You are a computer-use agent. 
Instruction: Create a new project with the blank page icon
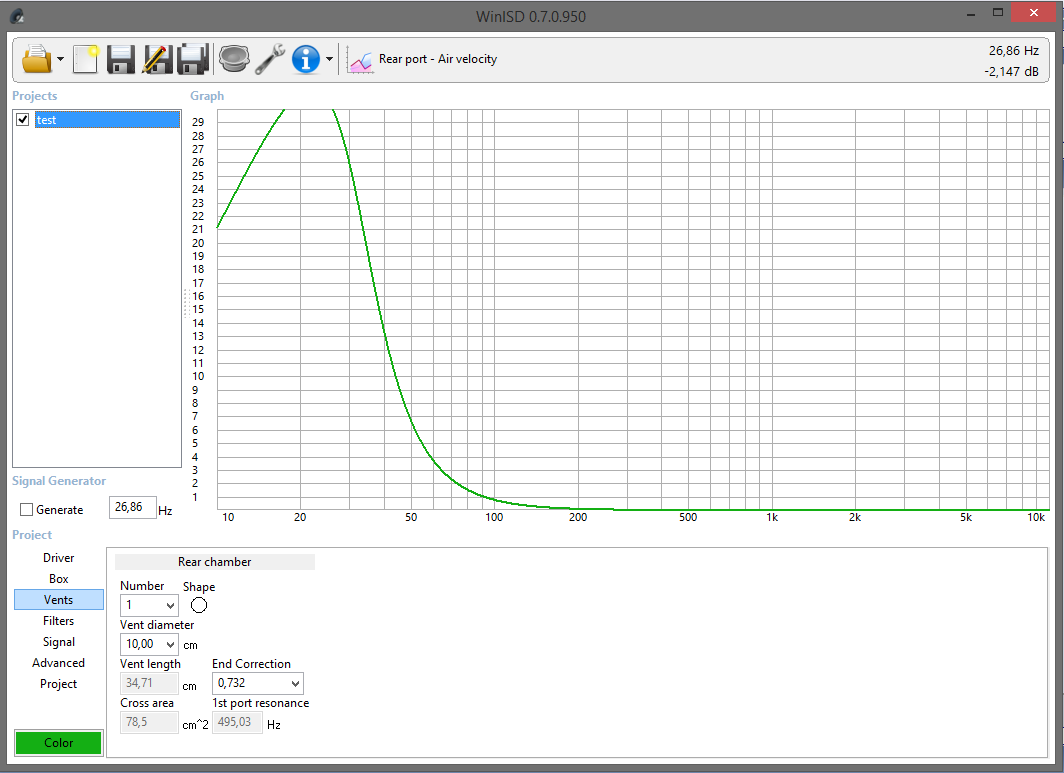coord(86,59)
